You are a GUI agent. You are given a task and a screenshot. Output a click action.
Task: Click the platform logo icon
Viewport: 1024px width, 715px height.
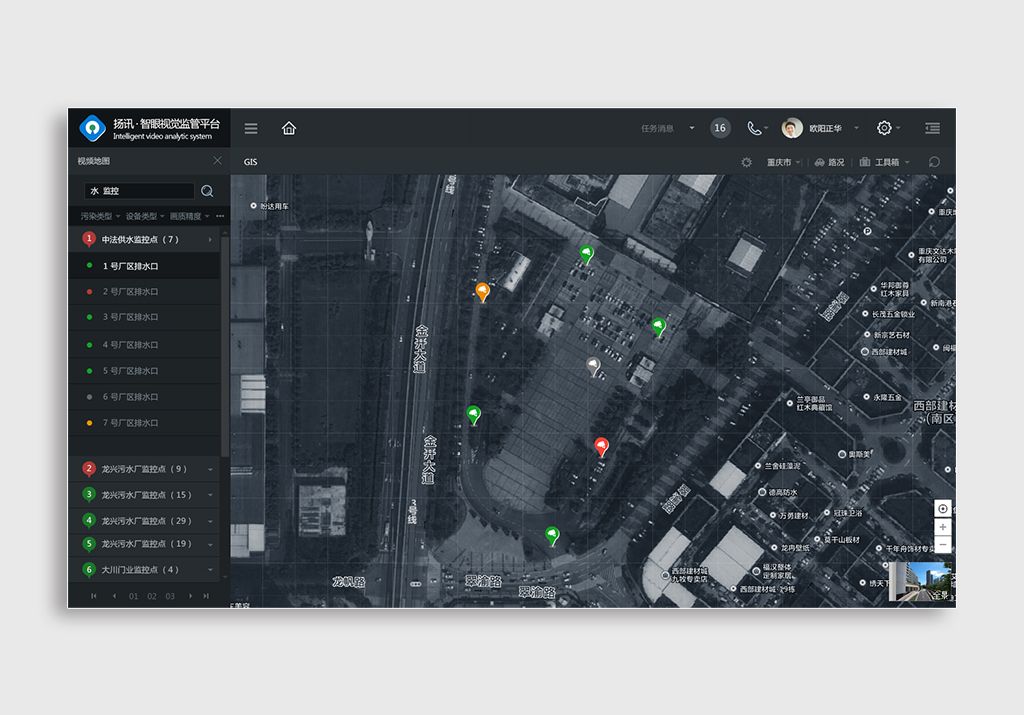click(93, 128)
